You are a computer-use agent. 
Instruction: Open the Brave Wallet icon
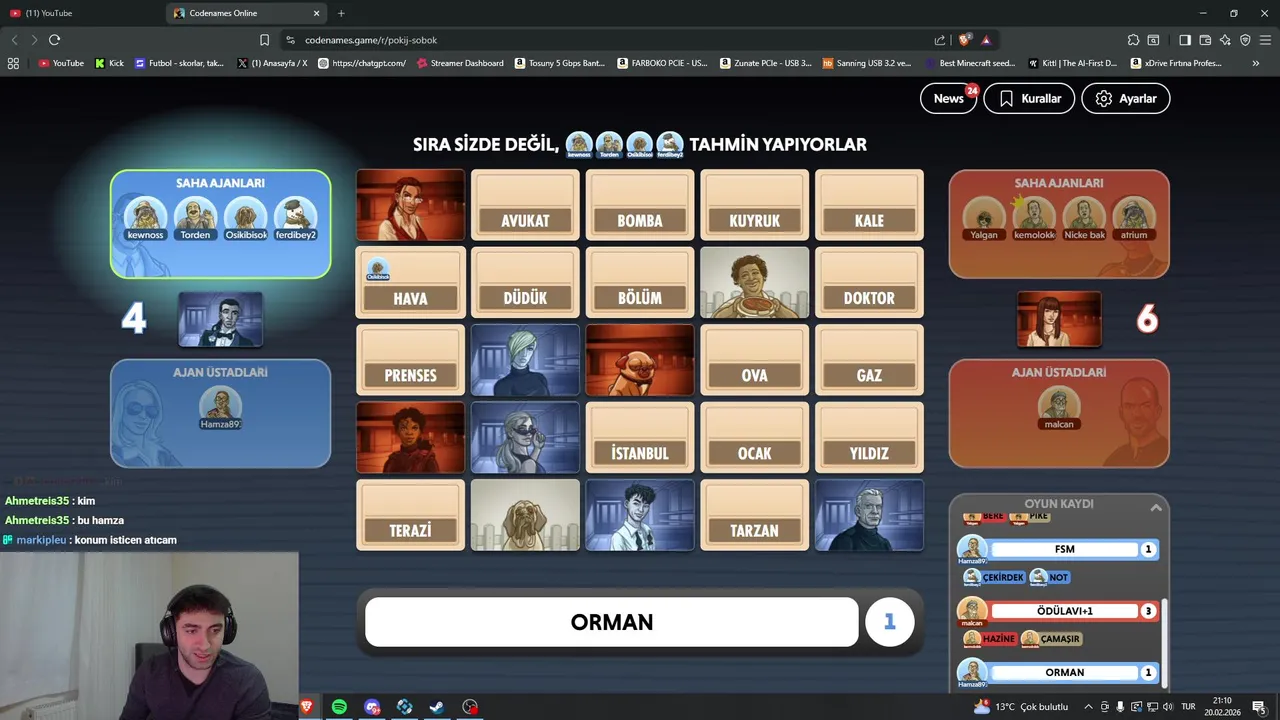click(x=1205, y=40)
